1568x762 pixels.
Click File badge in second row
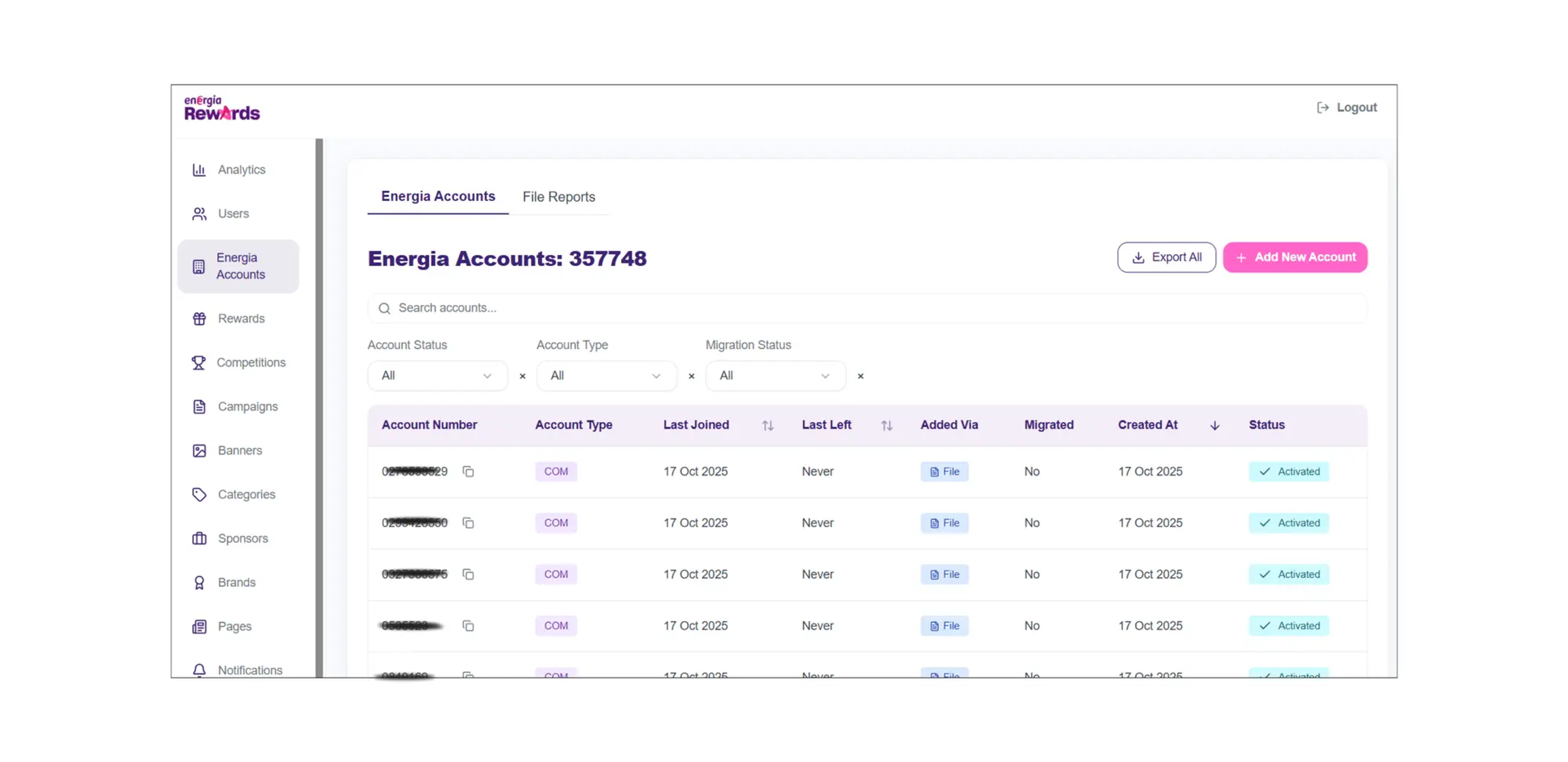coord(944,523)
